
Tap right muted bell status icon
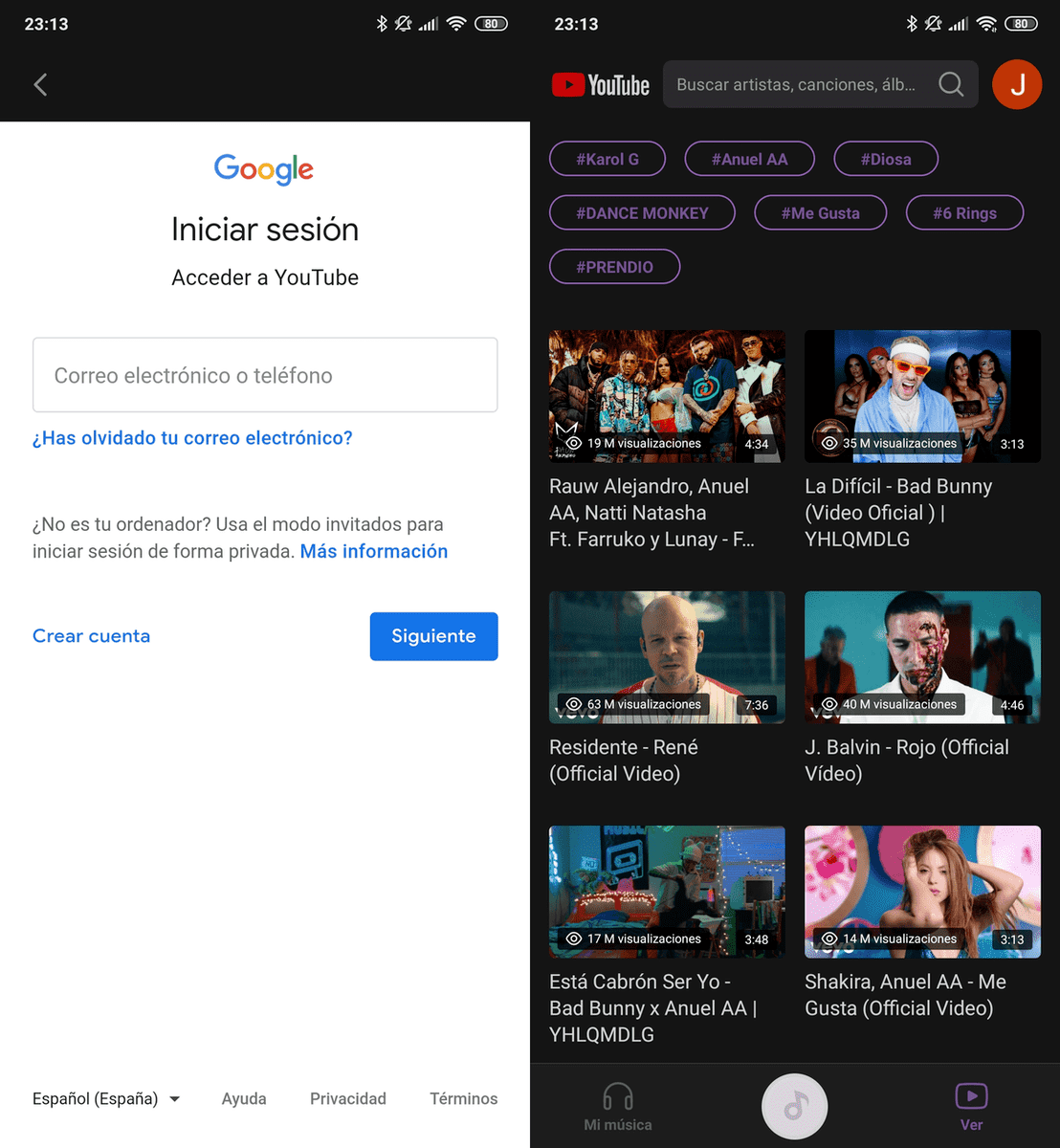(x=933, y=24)
